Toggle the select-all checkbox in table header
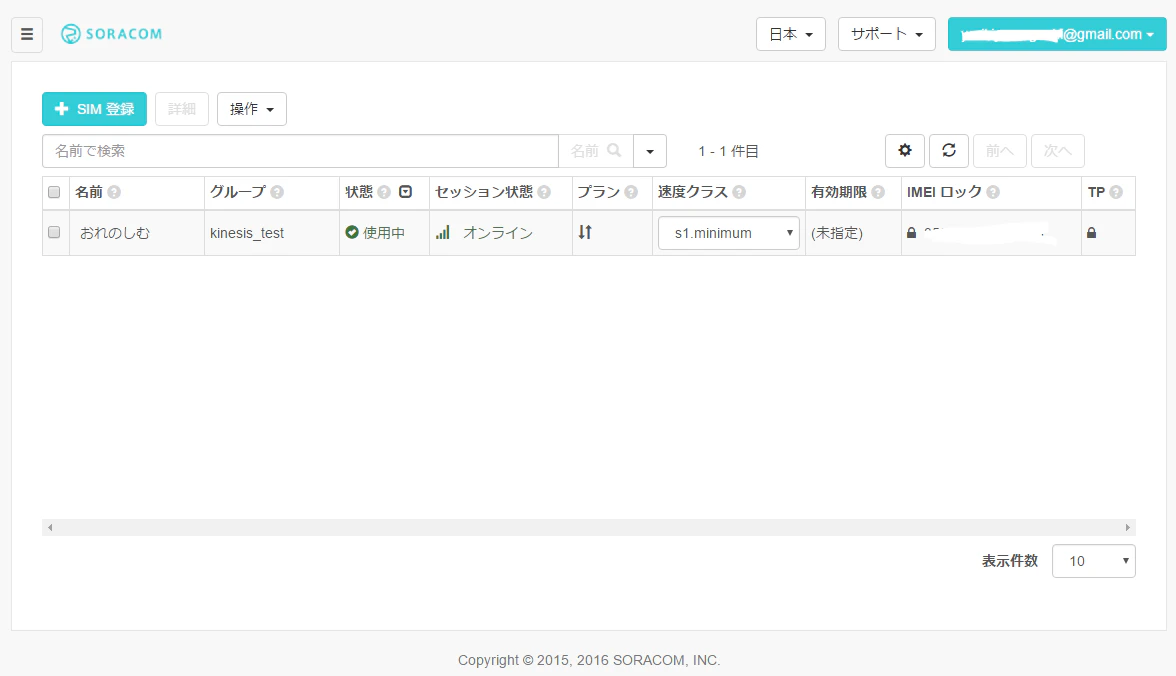1176x676 pixels. click(x=54, y=192)
